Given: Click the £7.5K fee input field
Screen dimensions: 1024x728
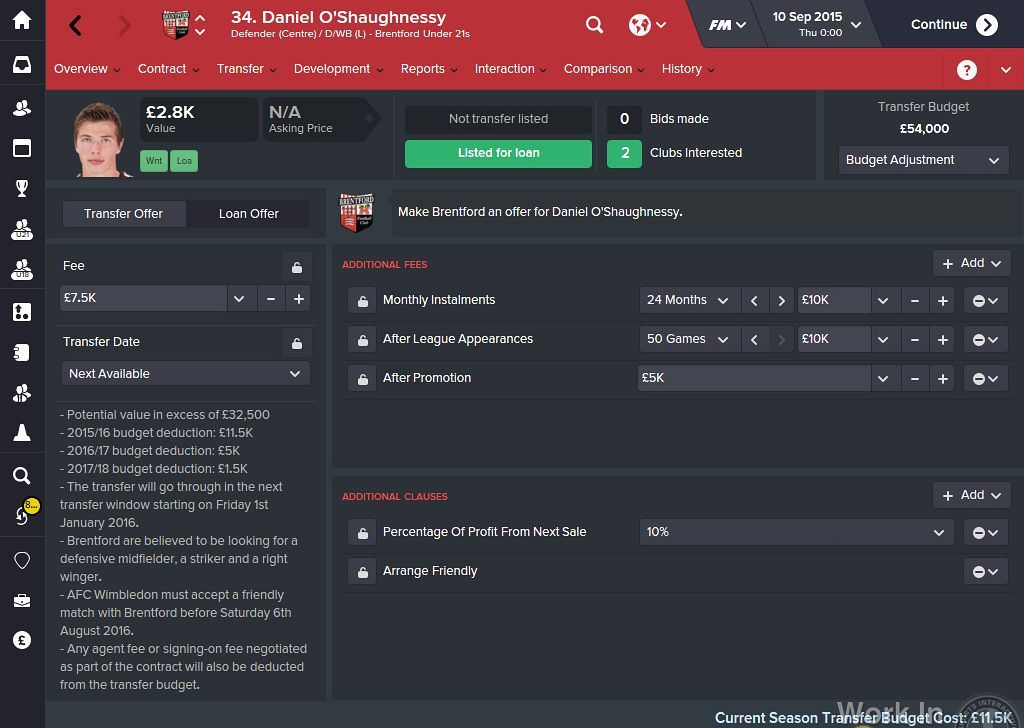Looking at the screenshot, I should click(143, 298).
